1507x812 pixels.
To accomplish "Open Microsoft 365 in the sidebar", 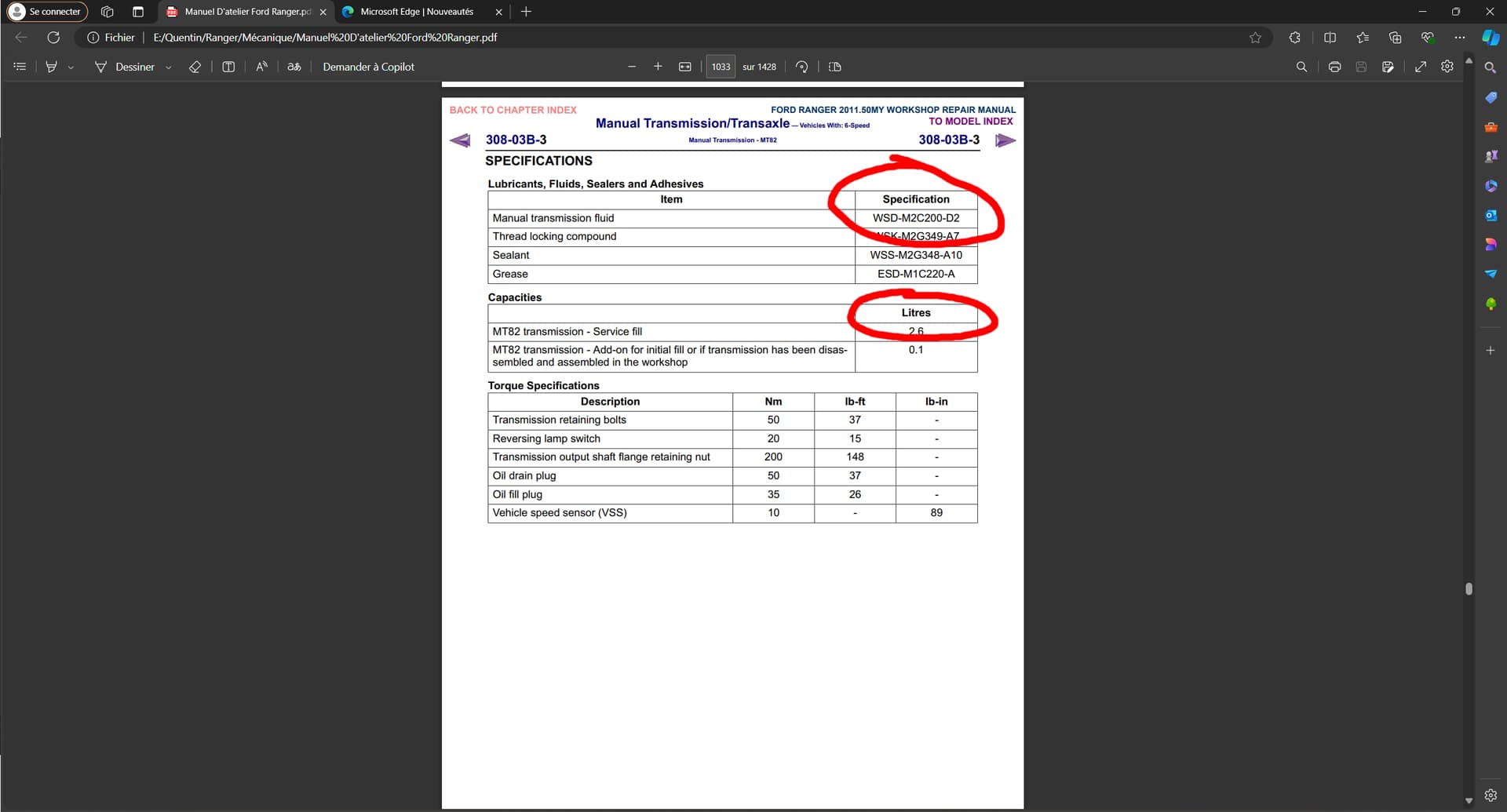I will pyautogui.click(x=1491, y=186).
